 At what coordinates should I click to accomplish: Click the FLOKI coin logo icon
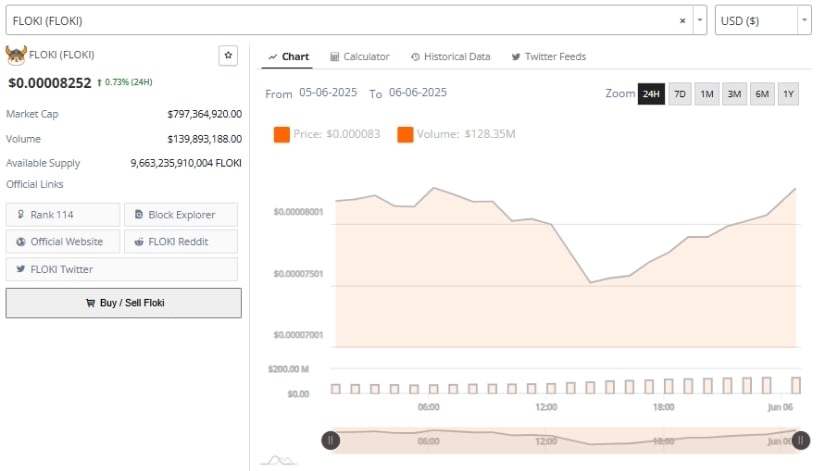click(15, 55)
